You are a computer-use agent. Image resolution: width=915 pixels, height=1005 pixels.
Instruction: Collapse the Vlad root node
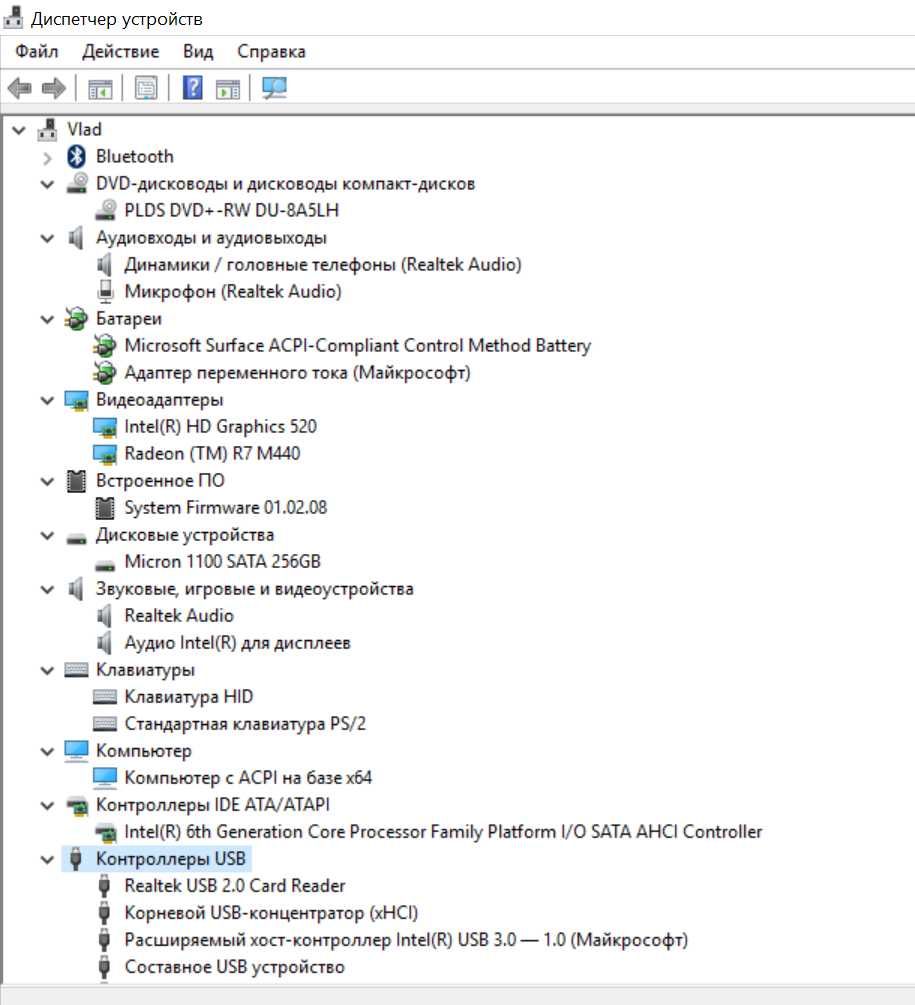point(19,130)
